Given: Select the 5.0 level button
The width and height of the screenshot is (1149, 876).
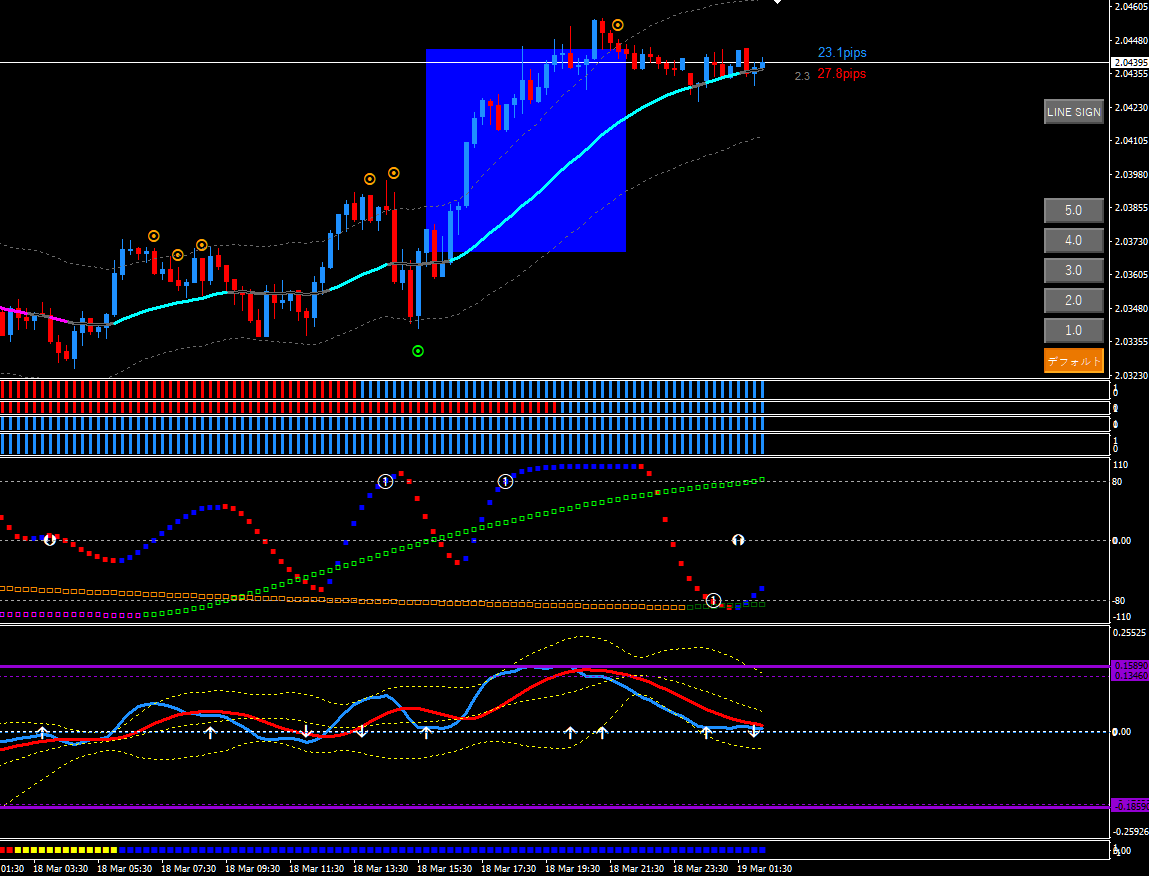Looking at the screenshot, I should pos(1073,211).
